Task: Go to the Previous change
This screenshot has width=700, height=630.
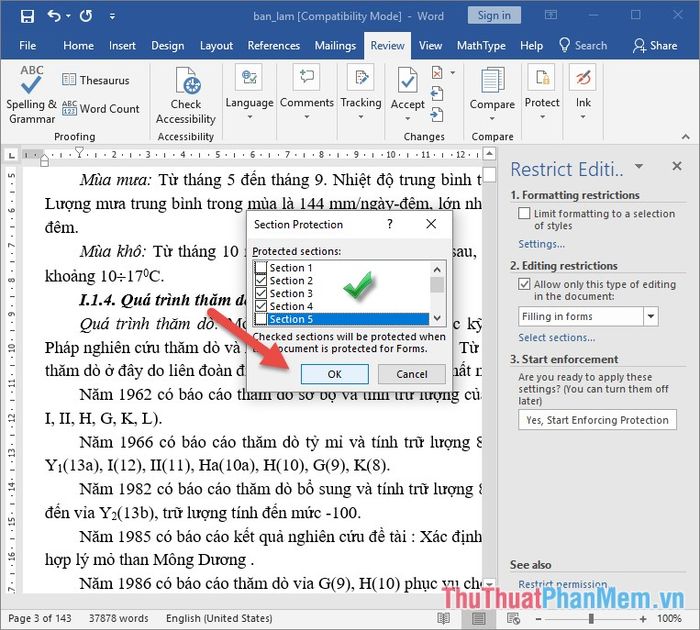Action: pos(437,94)
